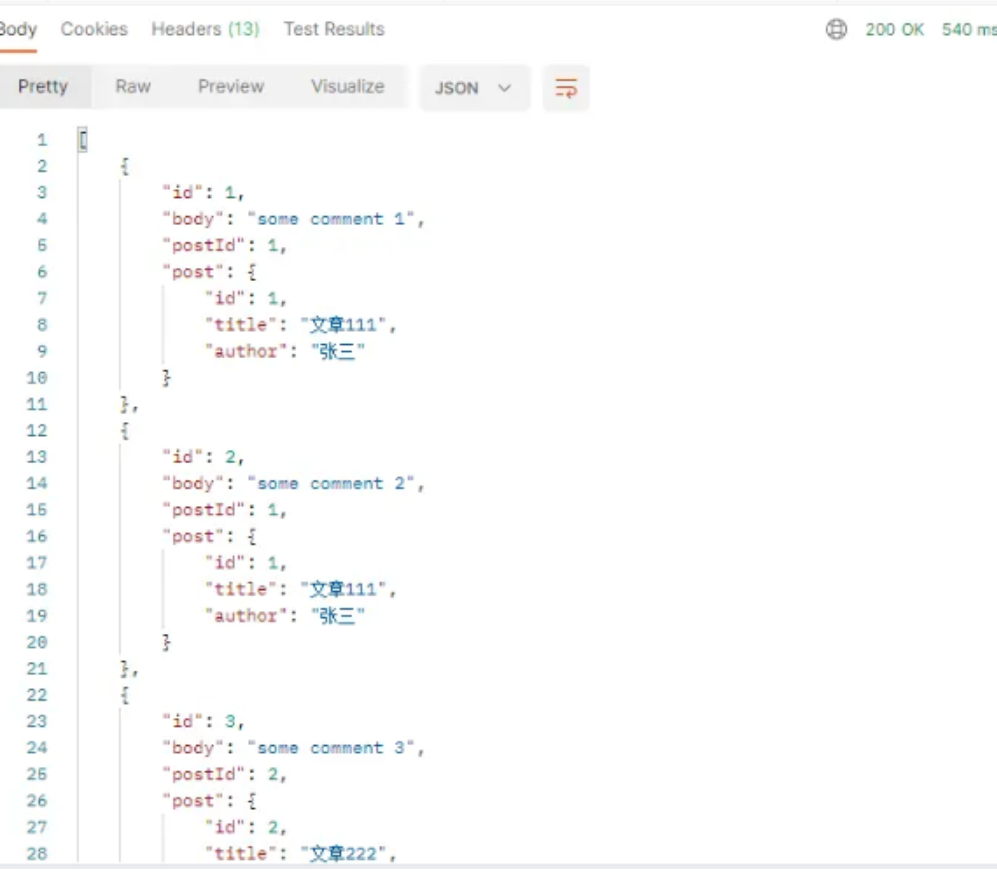Click the "post" key on line 26
This screenshot has height=894, width=997.
(x=193, y=801)
